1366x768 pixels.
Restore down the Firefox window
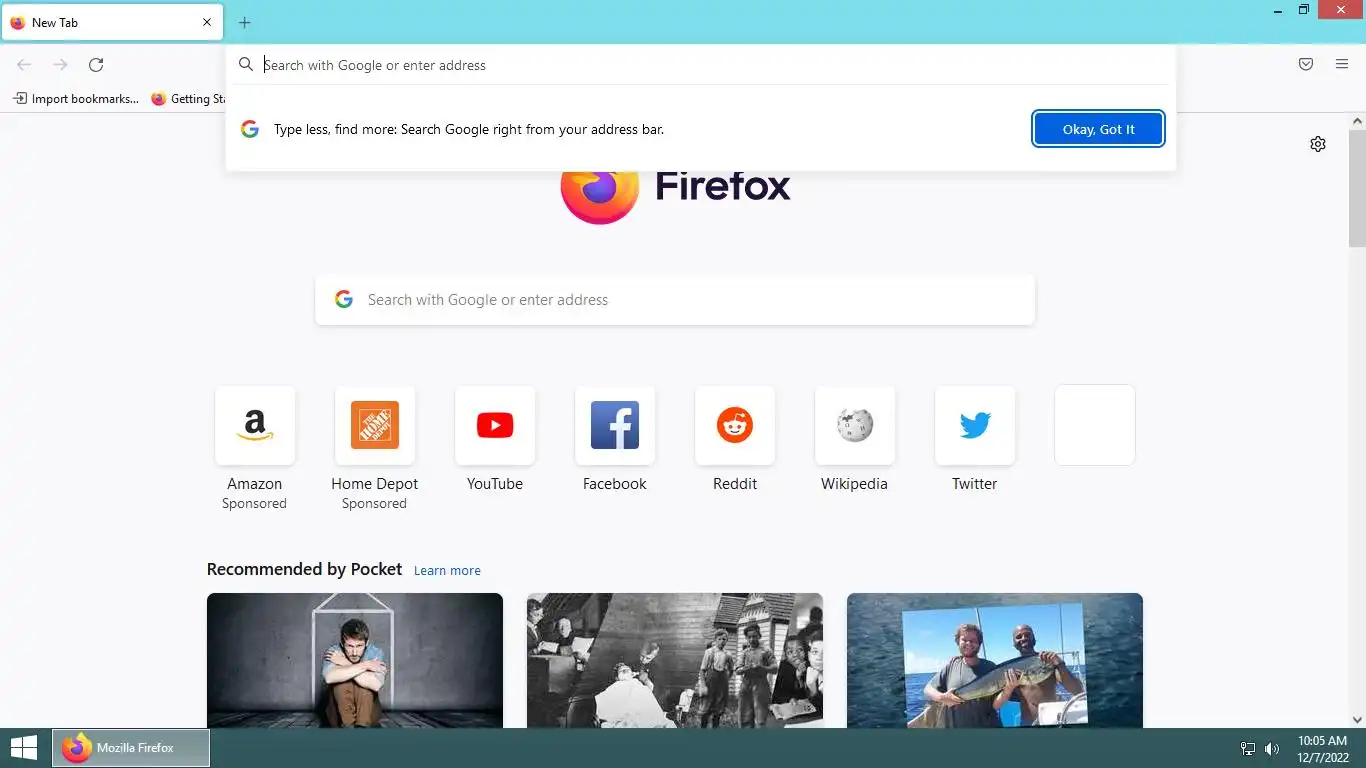click(x=1304, y=10)
